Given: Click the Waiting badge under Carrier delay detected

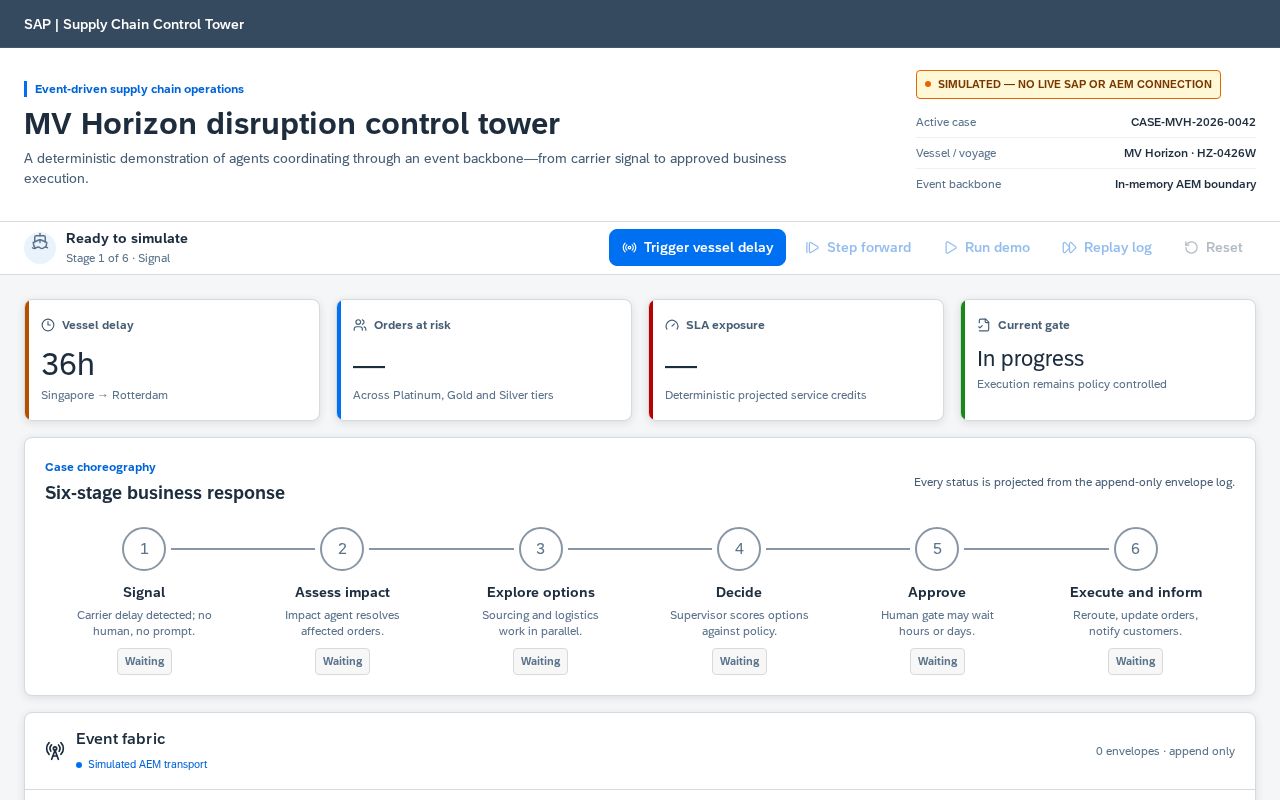Looking at the screenshot, I should pos(144,661).
